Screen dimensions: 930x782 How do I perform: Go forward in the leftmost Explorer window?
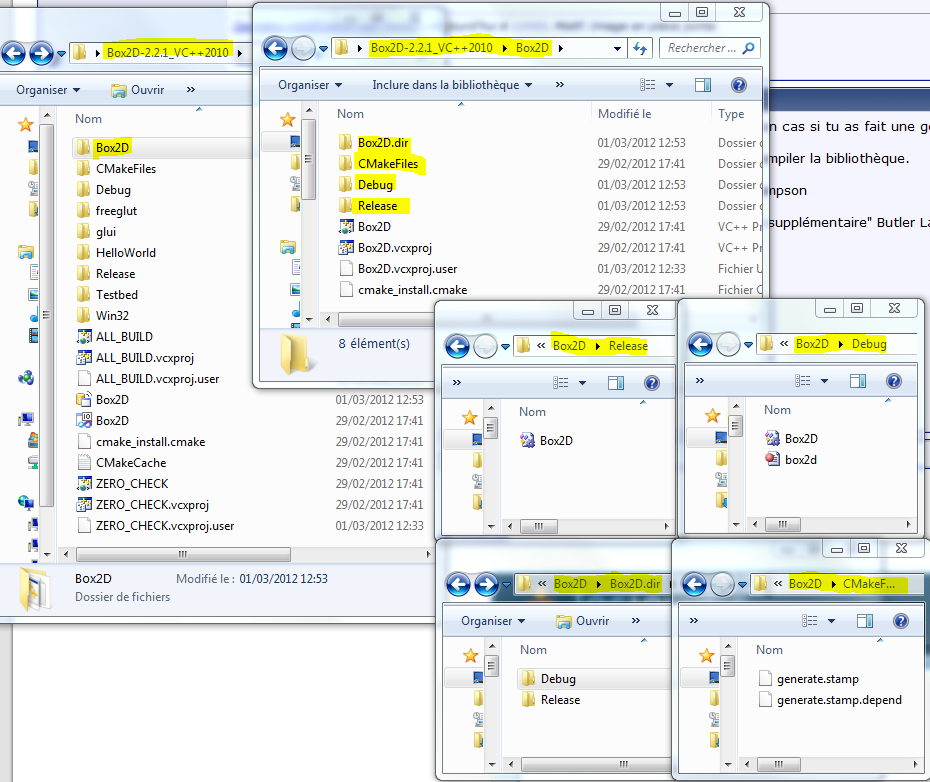click(x=41, y=53)
